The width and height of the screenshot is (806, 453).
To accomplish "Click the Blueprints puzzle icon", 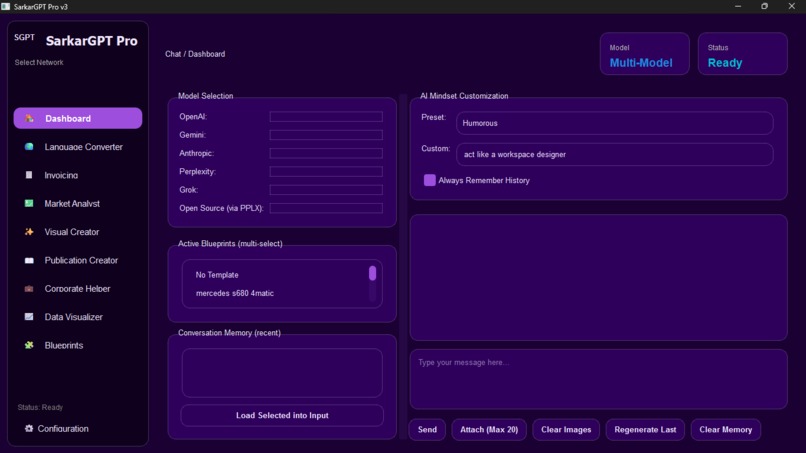I will tap(29, 345).
